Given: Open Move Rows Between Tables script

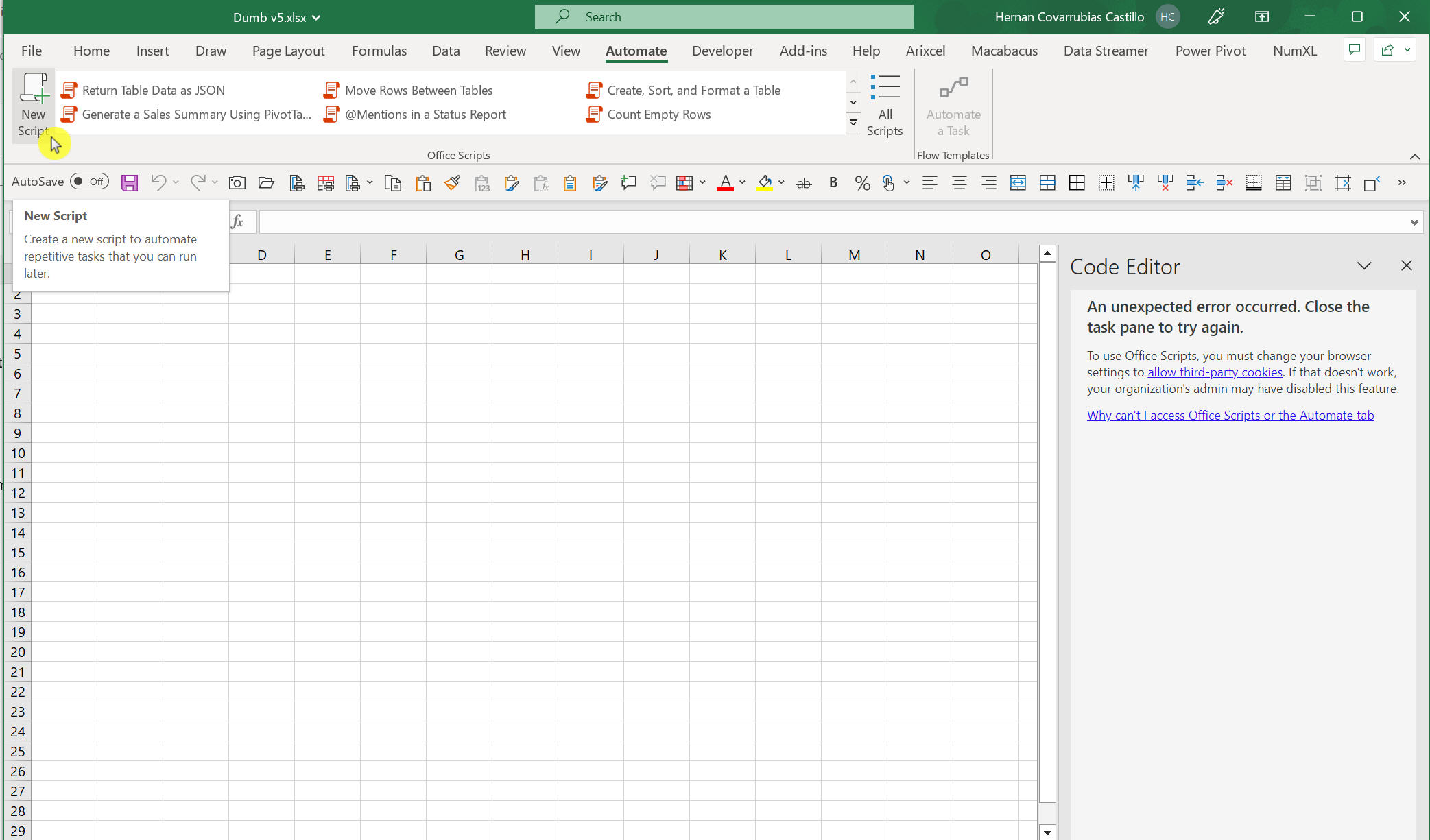Looking at the screenshot, I should click(409, 90).
